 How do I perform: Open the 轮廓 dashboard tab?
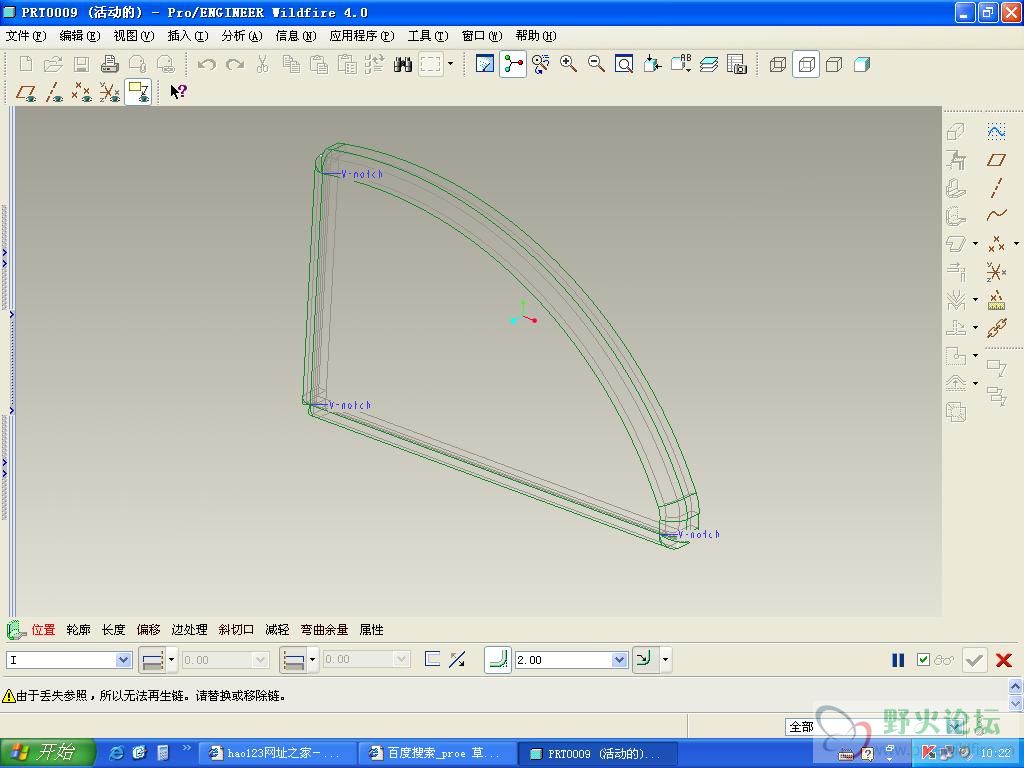click(78, 630)
